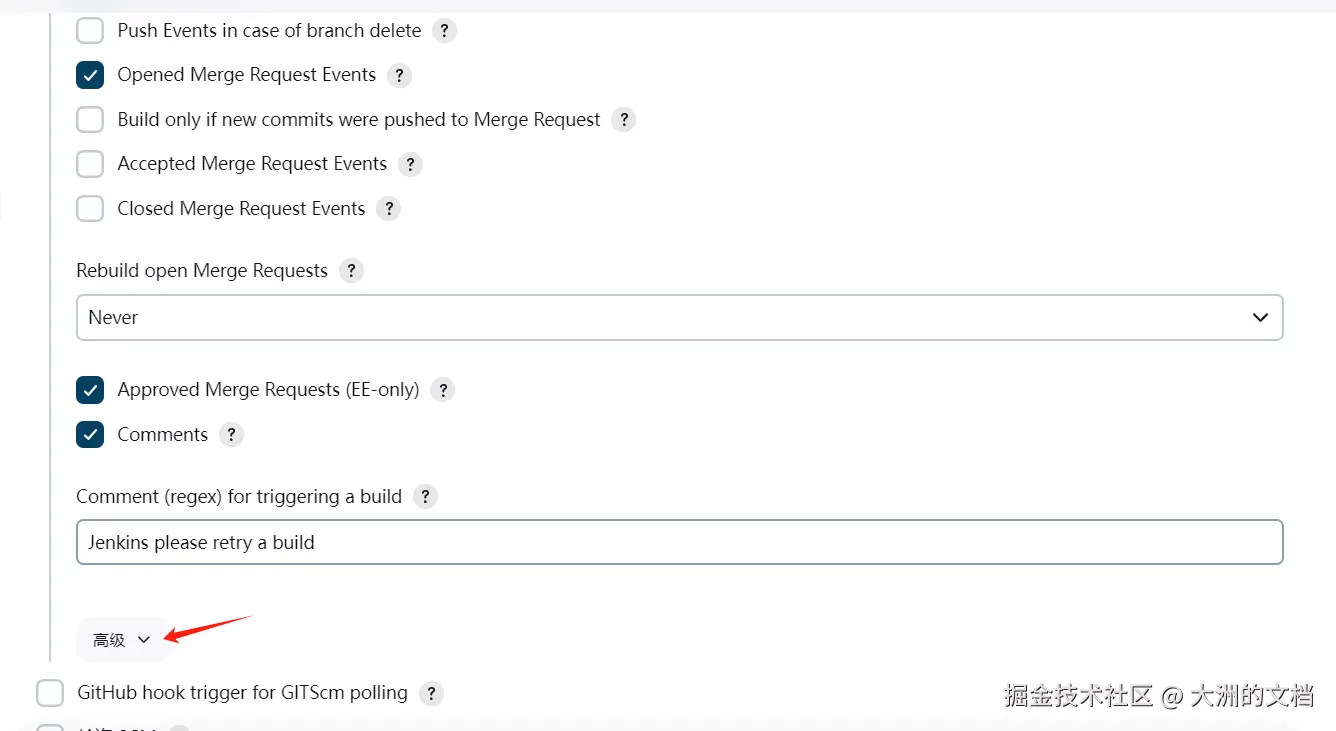Screen dimensions: 1336x731
Task: Toggle Build only if new commits pushed
Action: pos(90,120)
